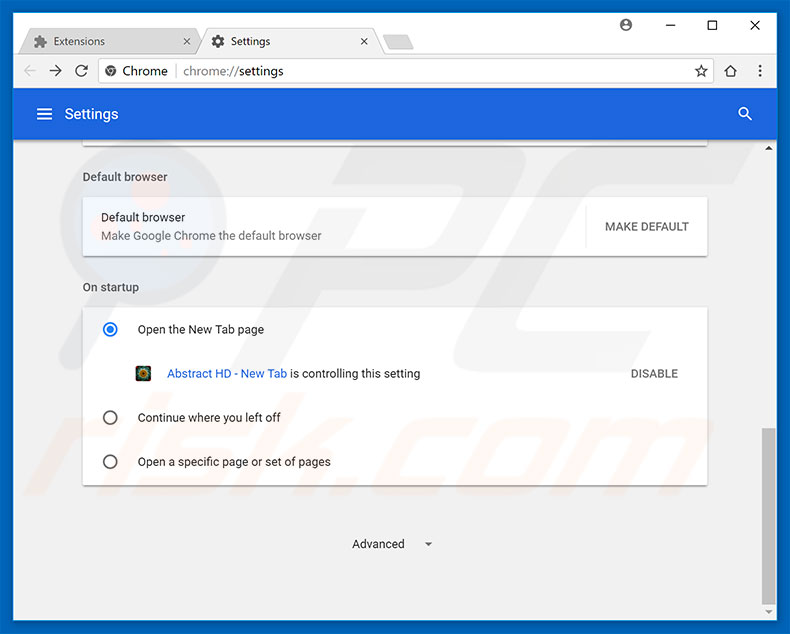Click the Settings page title

coord(91,114)
